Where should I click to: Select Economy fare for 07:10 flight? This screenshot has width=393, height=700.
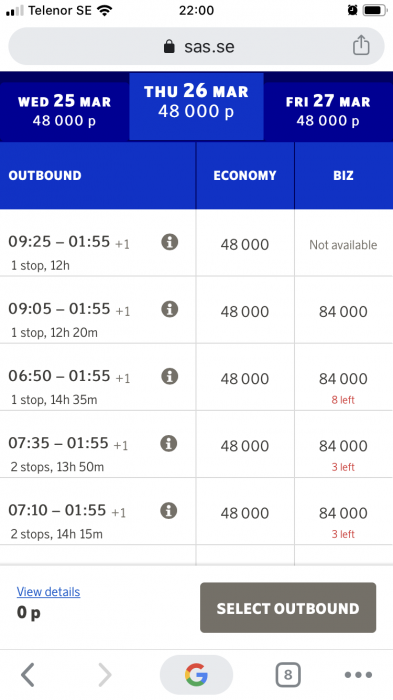(x=245, y=513)
